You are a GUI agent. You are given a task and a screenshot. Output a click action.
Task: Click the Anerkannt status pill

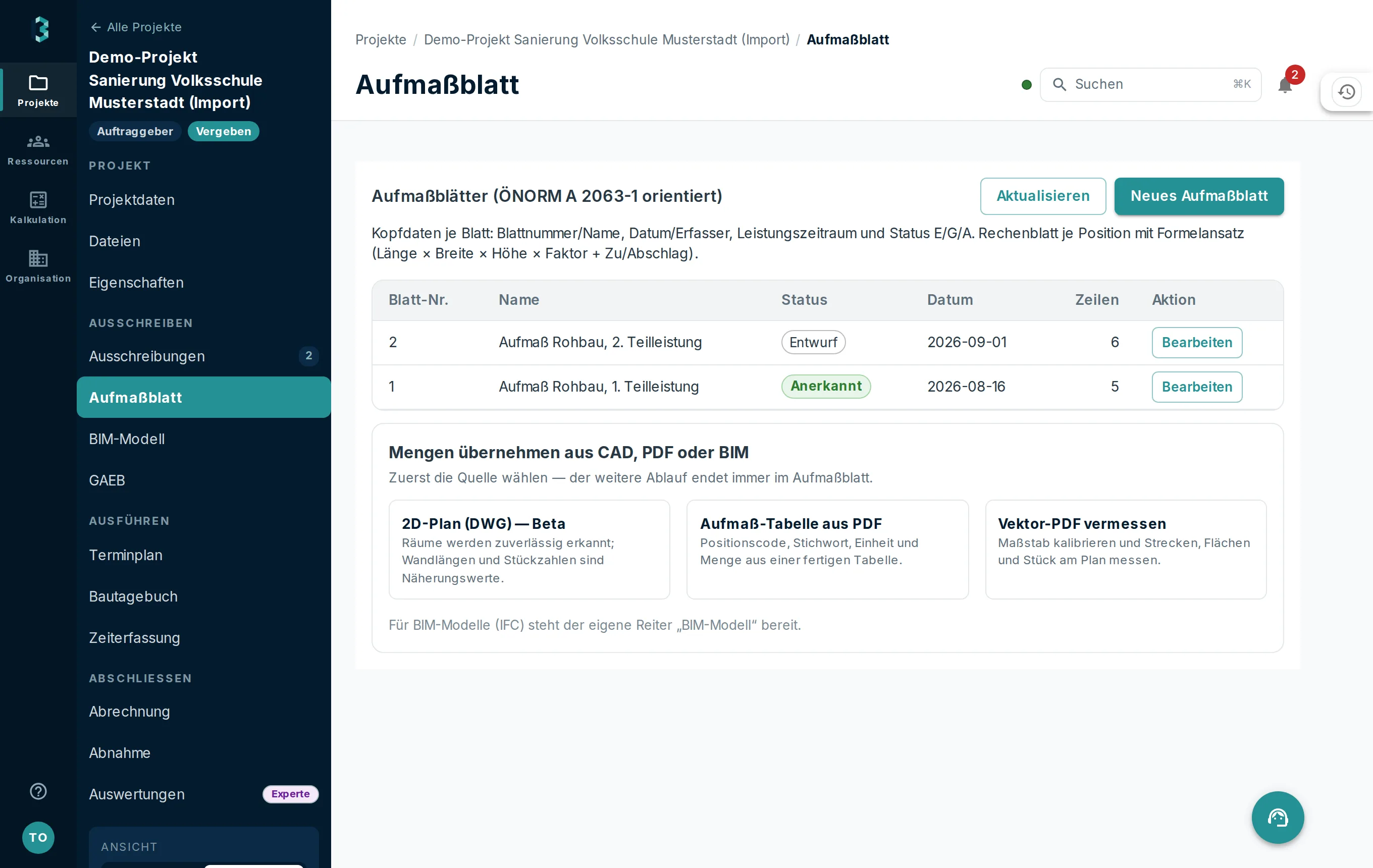coord(826,387)
